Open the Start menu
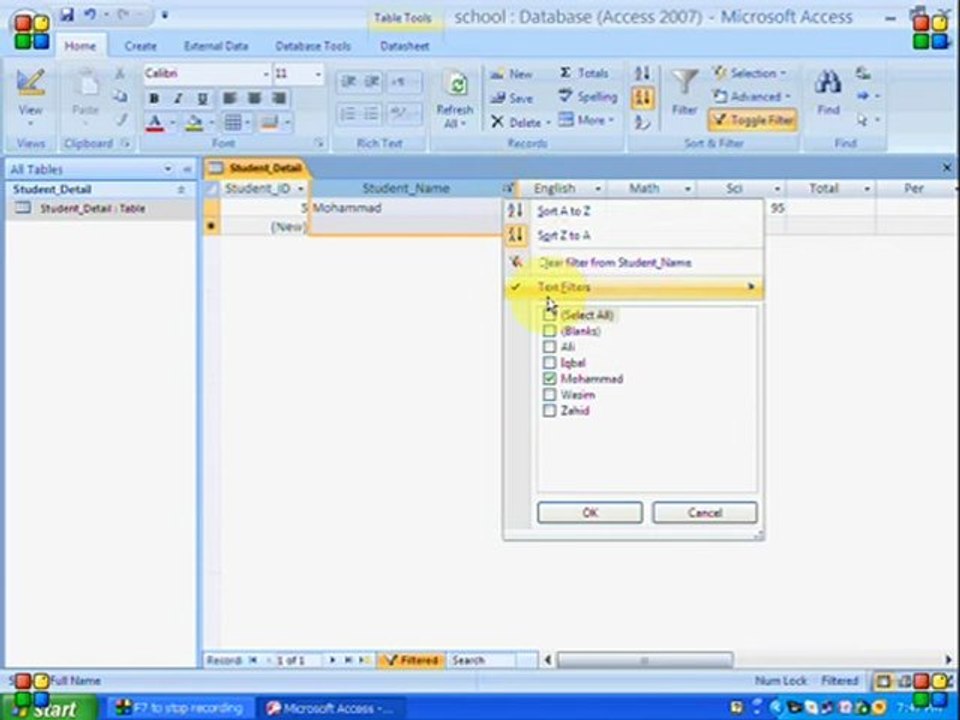Screen dimensions: 960x720 click(x=49, y=708)
